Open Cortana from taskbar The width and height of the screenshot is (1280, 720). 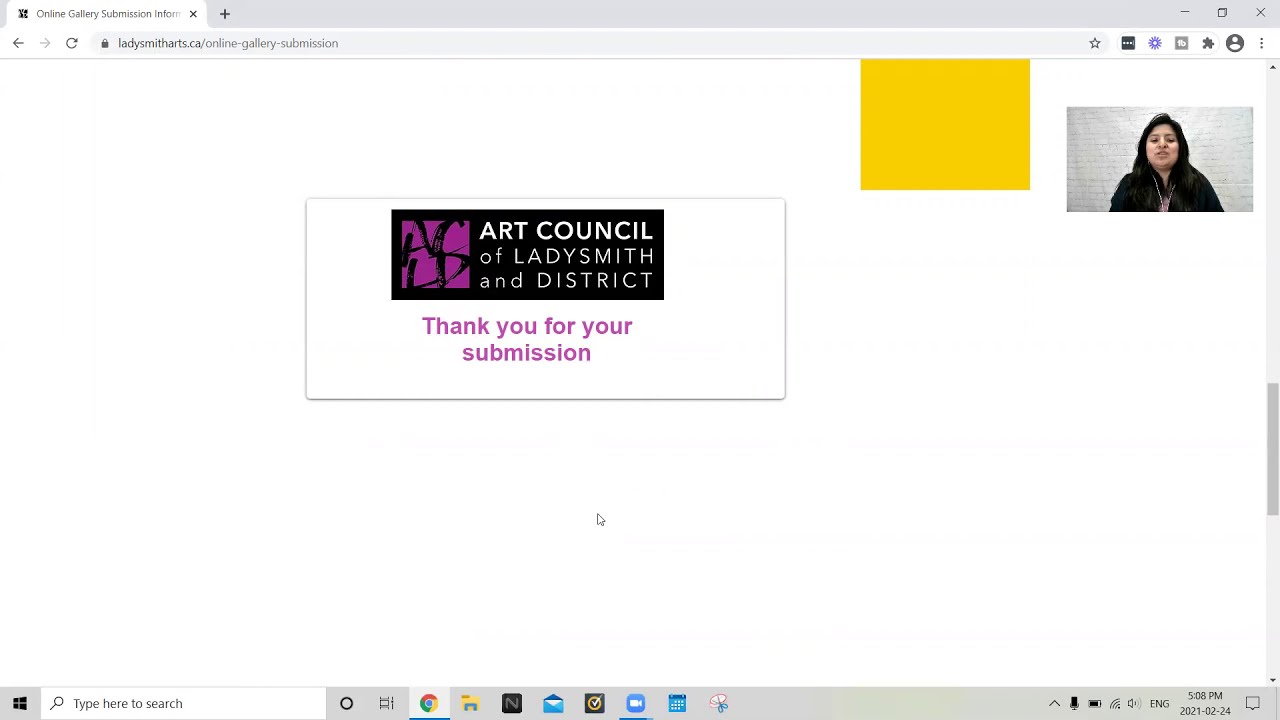[x=346, y=703]
